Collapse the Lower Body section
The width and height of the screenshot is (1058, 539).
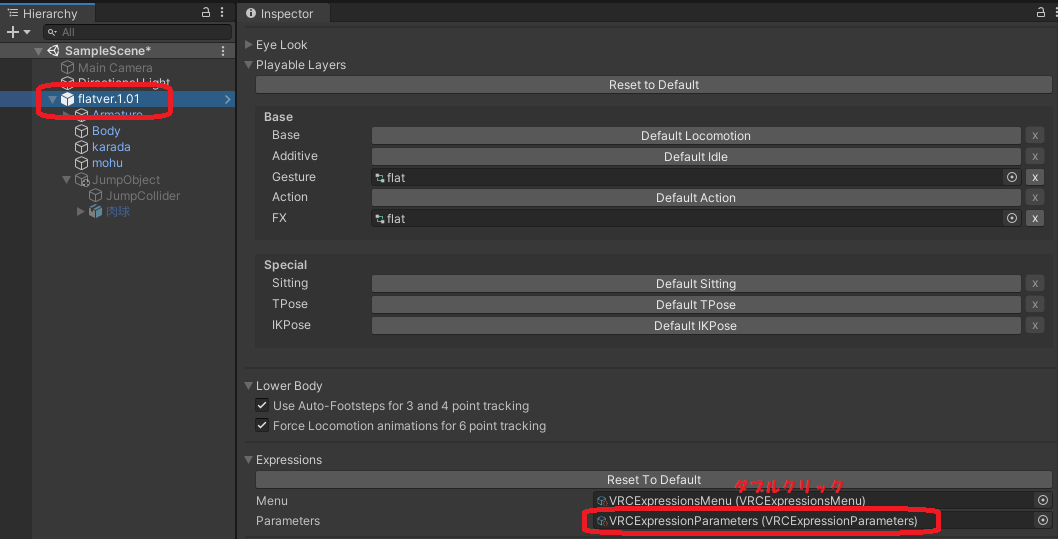tap(248, 386)
